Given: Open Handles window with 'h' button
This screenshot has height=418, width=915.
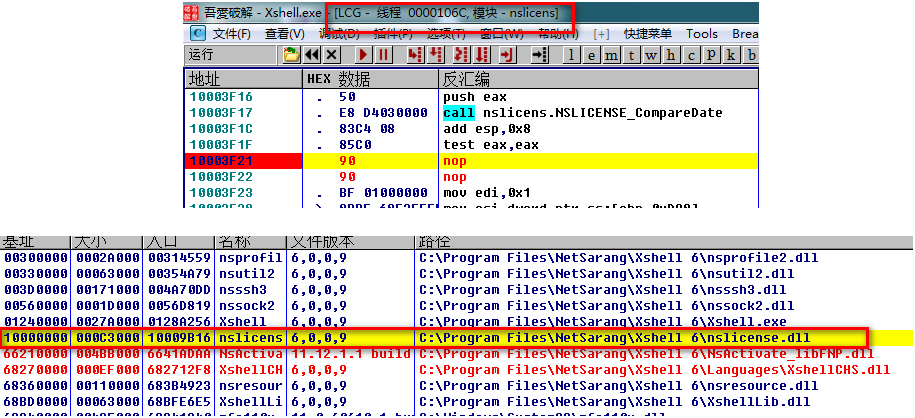Looking at the screenshot, I should click(x=671, y=55).
